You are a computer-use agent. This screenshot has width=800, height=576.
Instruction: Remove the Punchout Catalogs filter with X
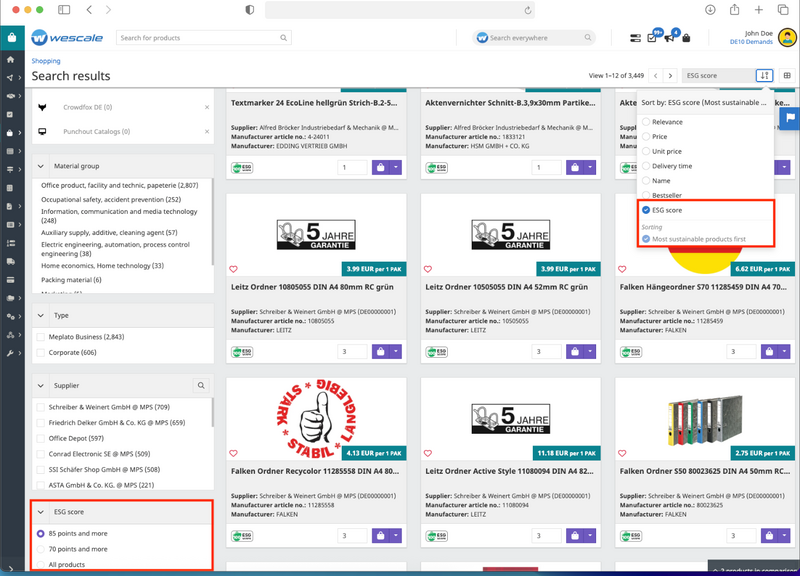207,132
